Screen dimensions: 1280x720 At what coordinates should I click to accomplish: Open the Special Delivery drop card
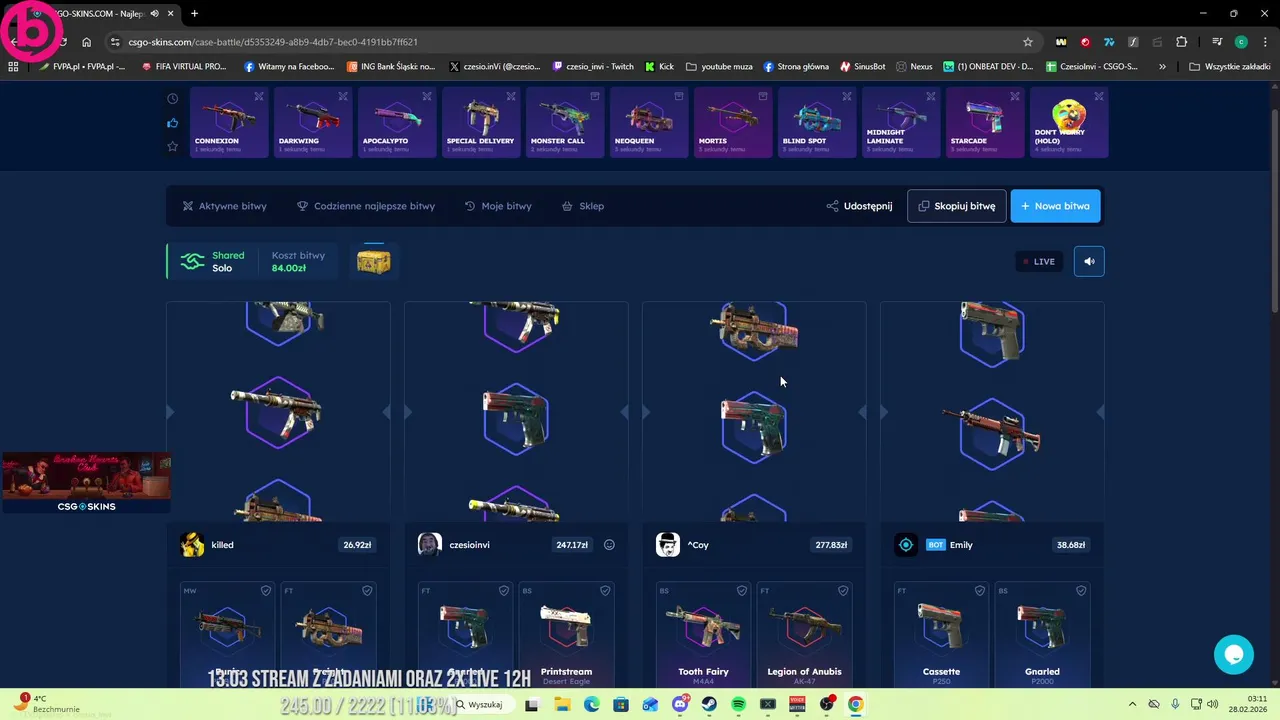pos(481,122)
